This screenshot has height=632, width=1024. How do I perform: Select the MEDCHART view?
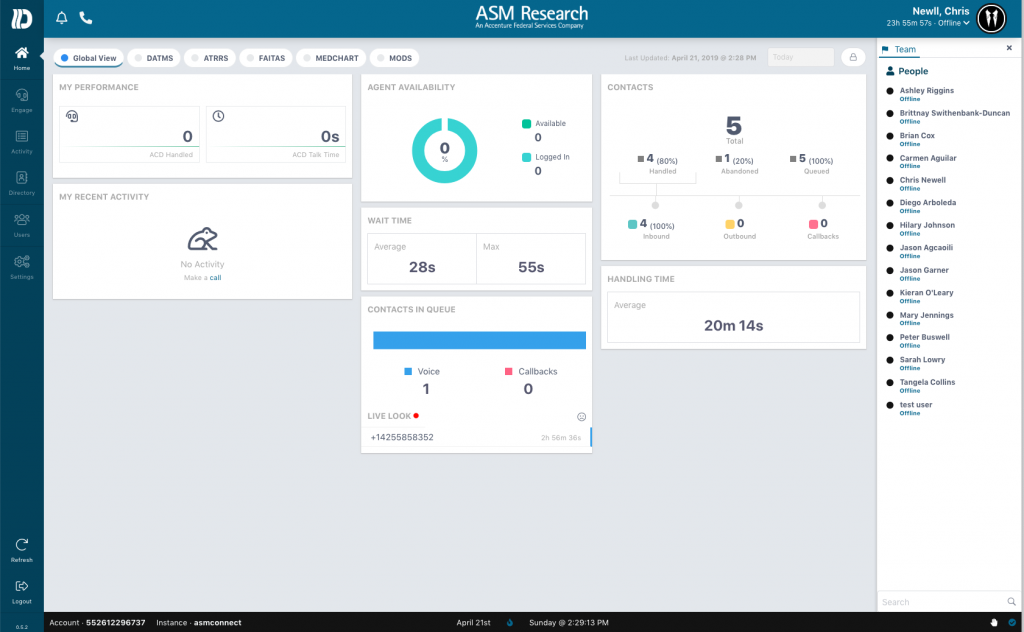(330, 58)
